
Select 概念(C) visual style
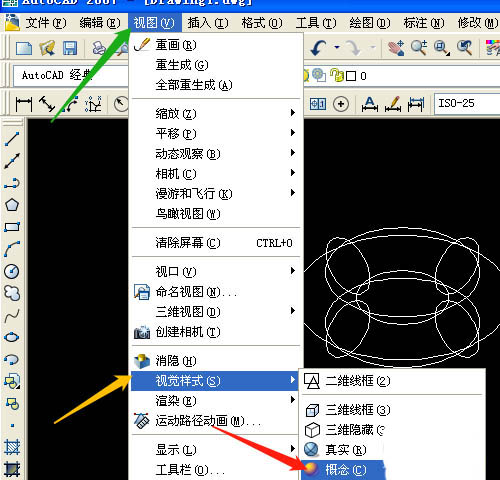343,470
